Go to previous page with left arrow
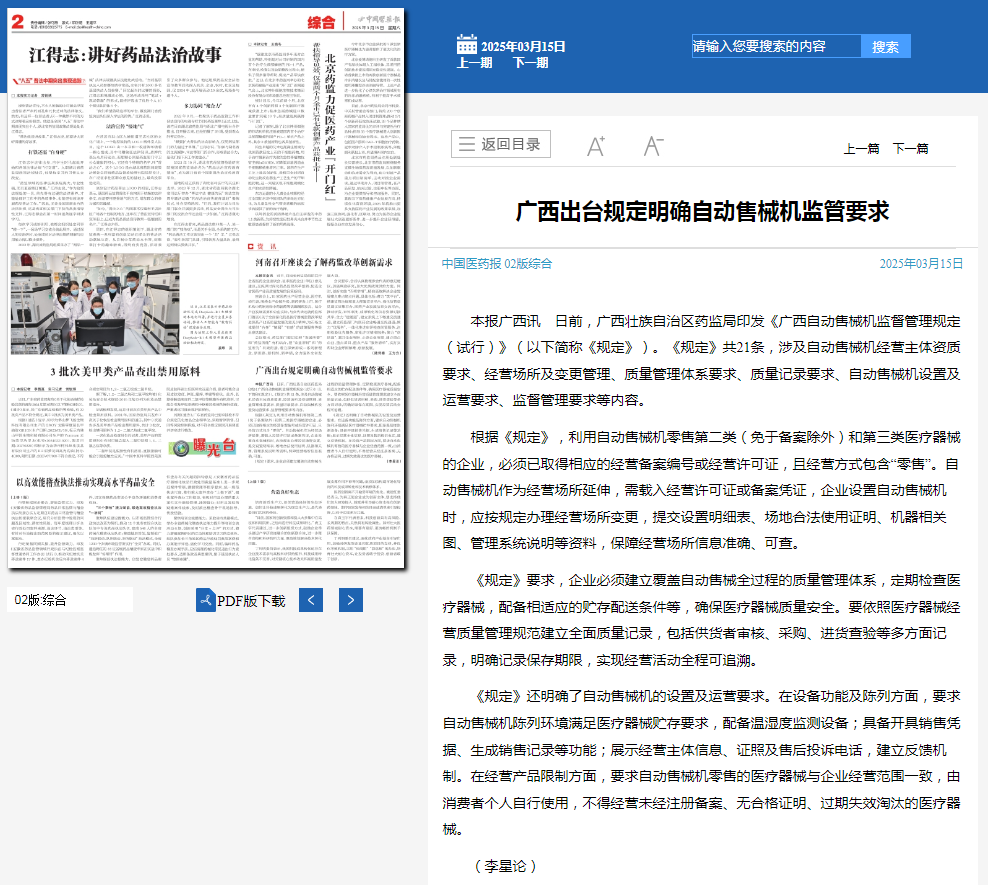 311,600
